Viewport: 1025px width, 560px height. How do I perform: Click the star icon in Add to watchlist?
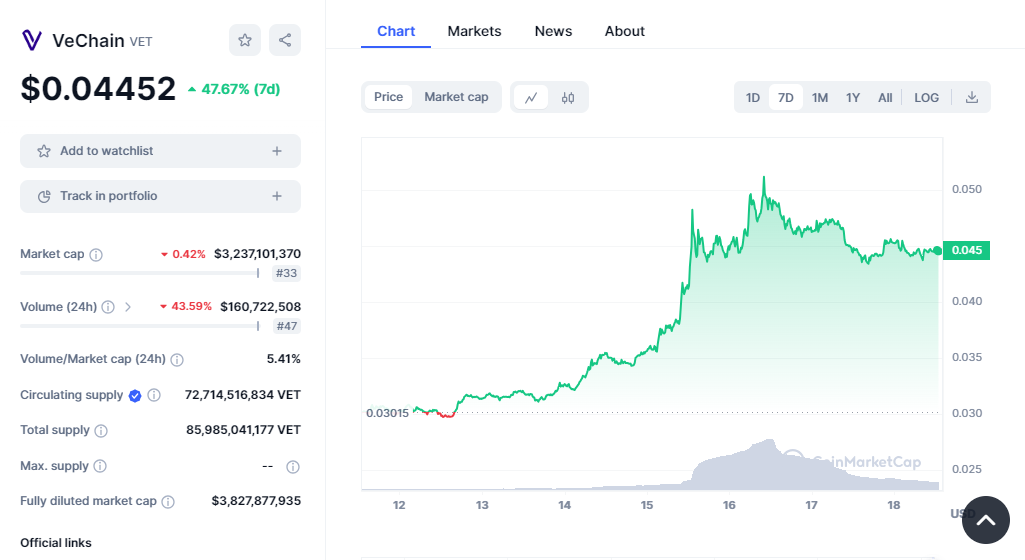click(x=44, y=152)
